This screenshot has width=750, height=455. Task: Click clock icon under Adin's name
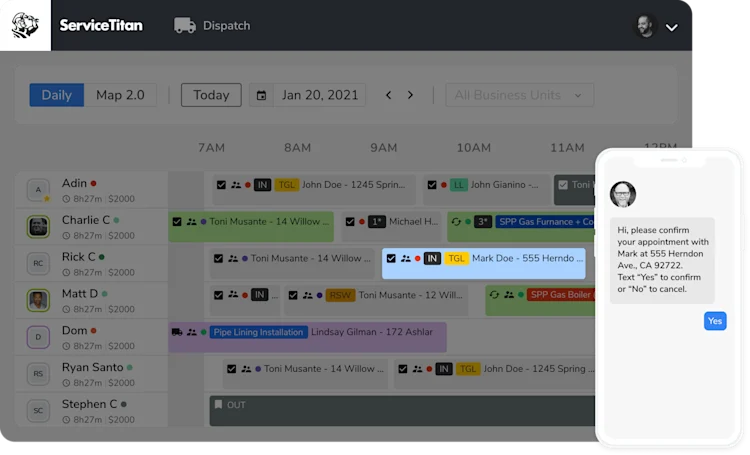(x=66, y=199)
